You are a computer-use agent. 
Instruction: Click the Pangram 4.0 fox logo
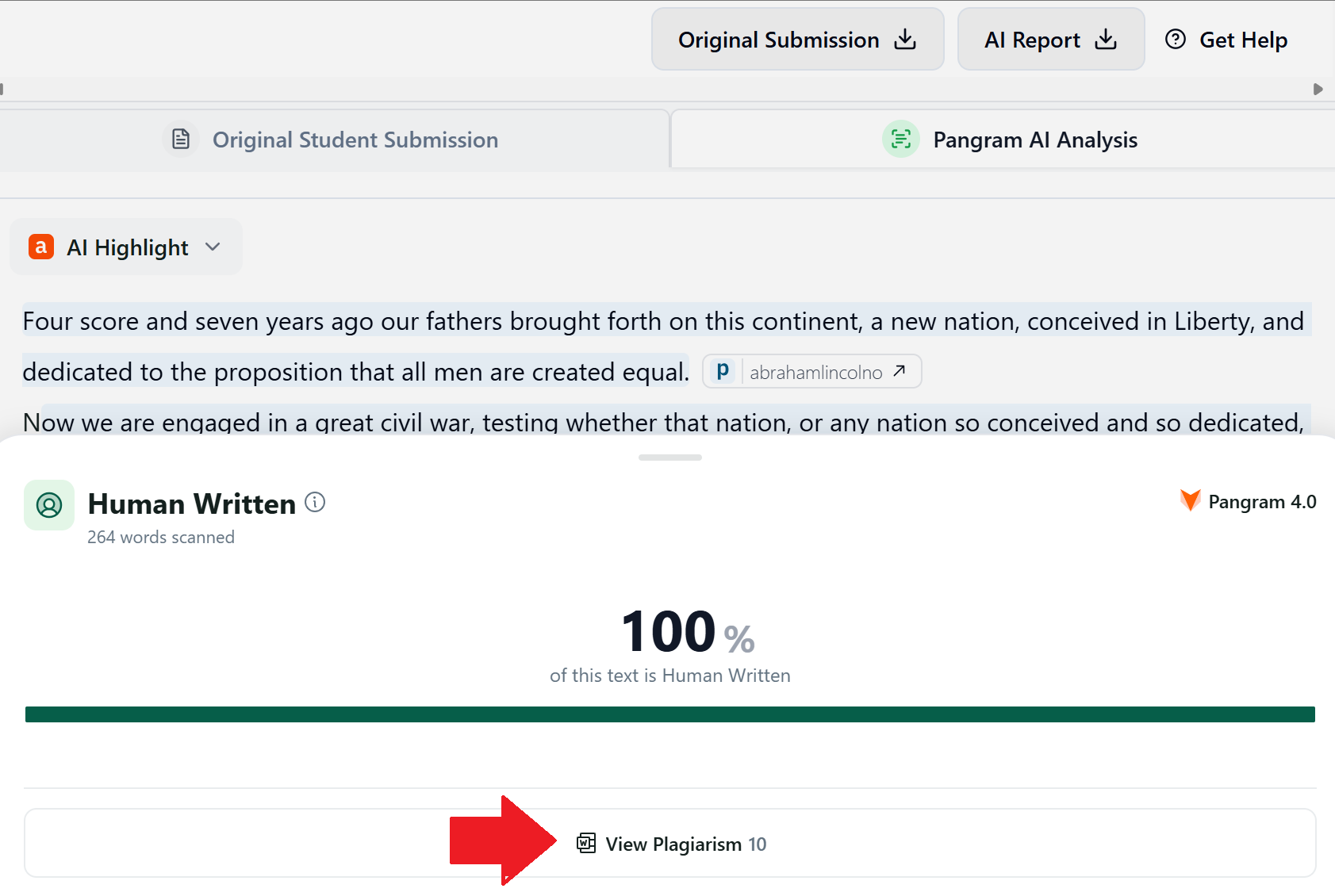pos(1190,500)
